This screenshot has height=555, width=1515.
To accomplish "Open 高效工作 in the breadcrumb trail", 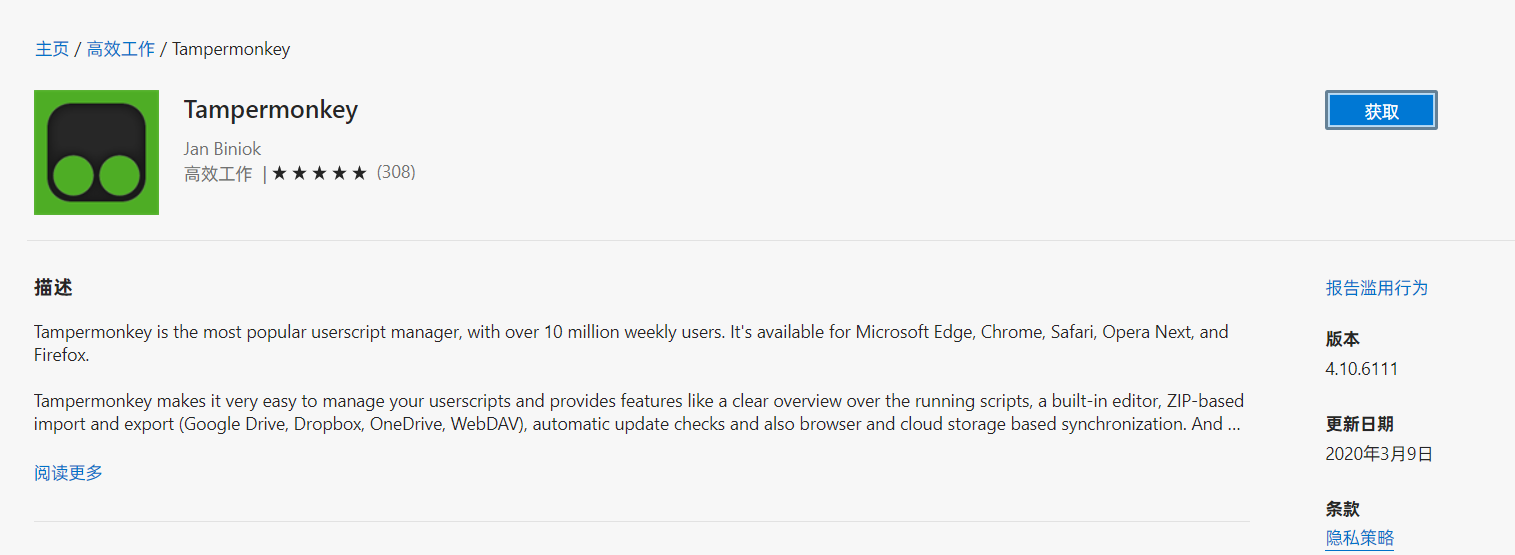I will click(121, 49).
